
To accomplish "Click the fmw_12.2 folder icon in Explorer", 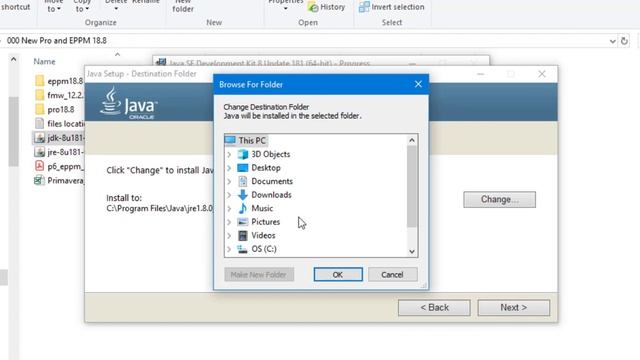I will click(x=40, y=95).
